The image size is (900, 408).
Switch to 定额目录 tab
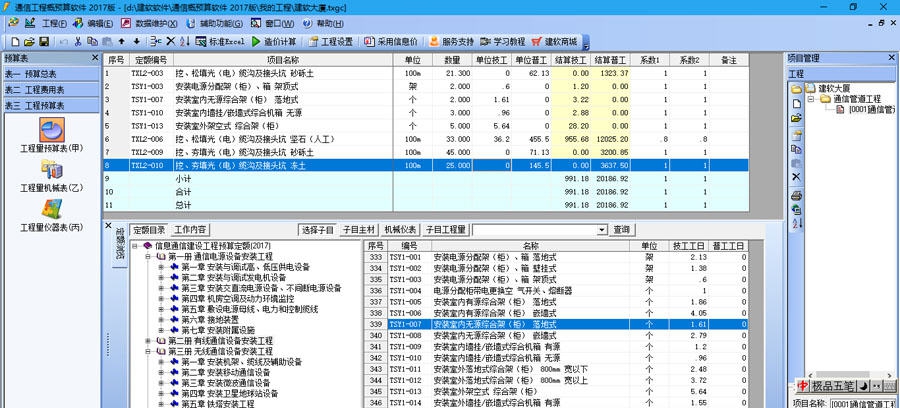tap(149, 230)
